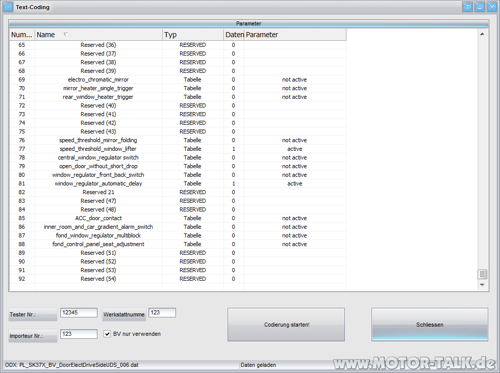This screenshot has height=373, width=500.
Task: Click the Werkstattnummer input field
Action: (x=162, y=313)
